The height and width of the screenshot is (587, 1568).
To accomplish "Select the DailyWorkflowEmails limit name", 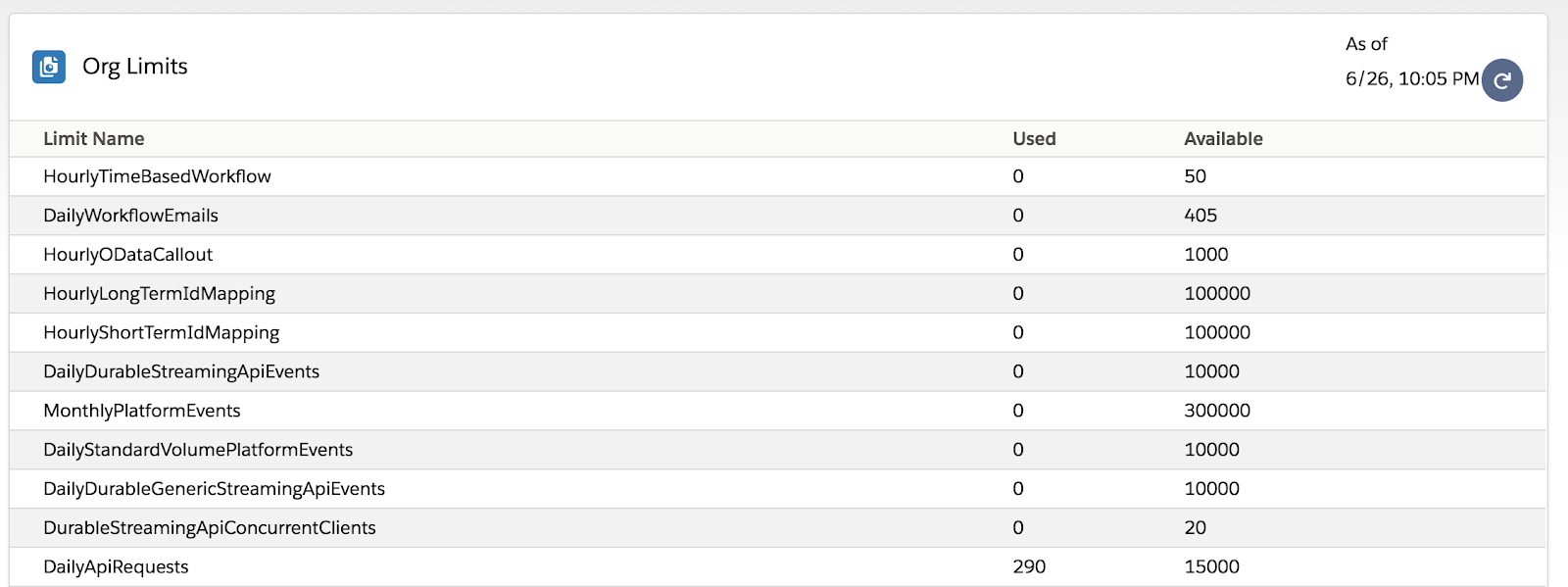I will (x=130, y=216).
